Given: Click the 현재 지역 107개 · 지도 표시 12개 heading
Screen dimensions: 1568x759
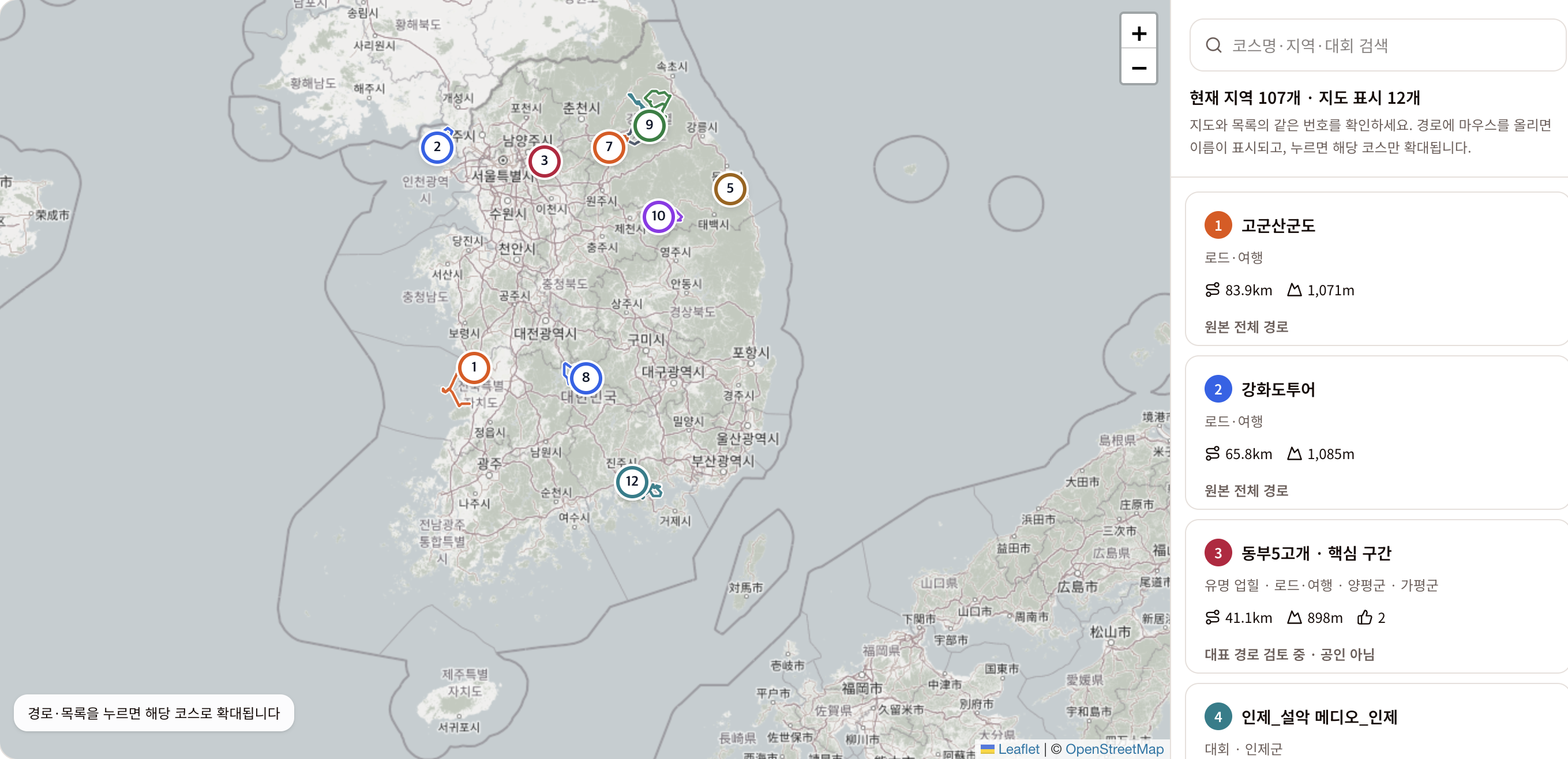Looking at the screenshot, I should 1304,97.
